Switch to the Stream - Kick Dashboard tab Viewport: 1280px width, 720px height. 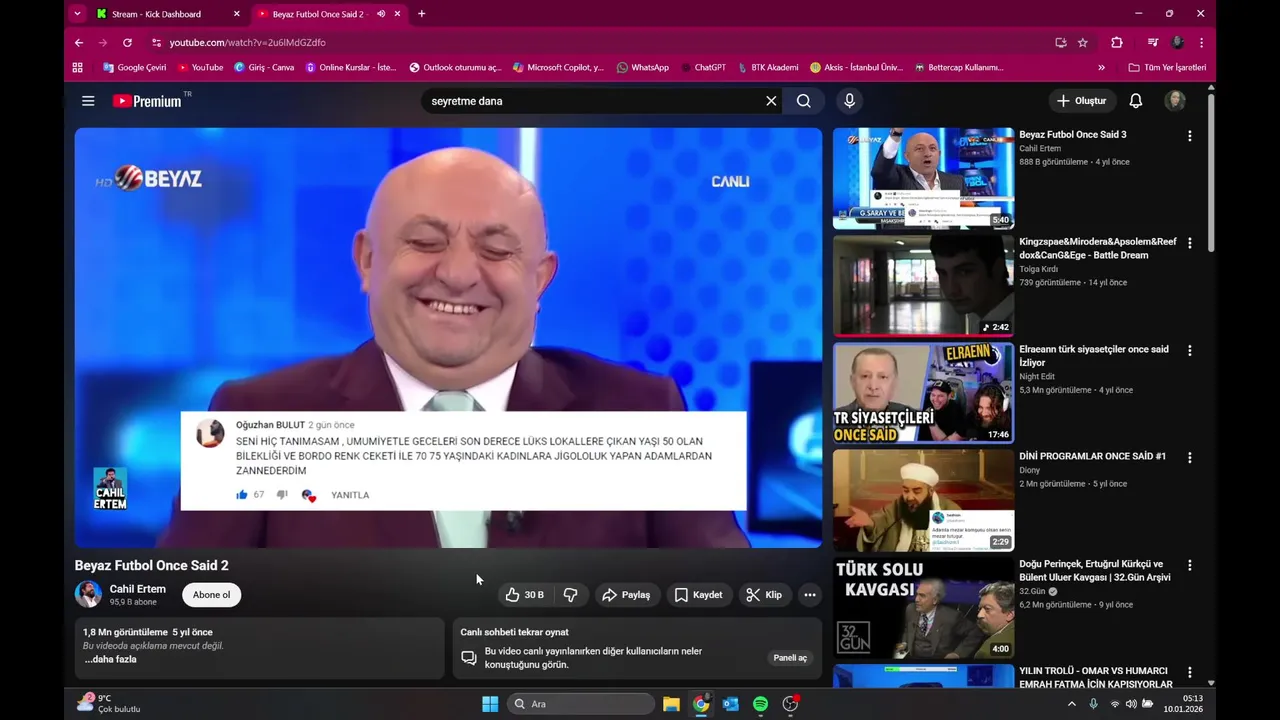[157, 14]
